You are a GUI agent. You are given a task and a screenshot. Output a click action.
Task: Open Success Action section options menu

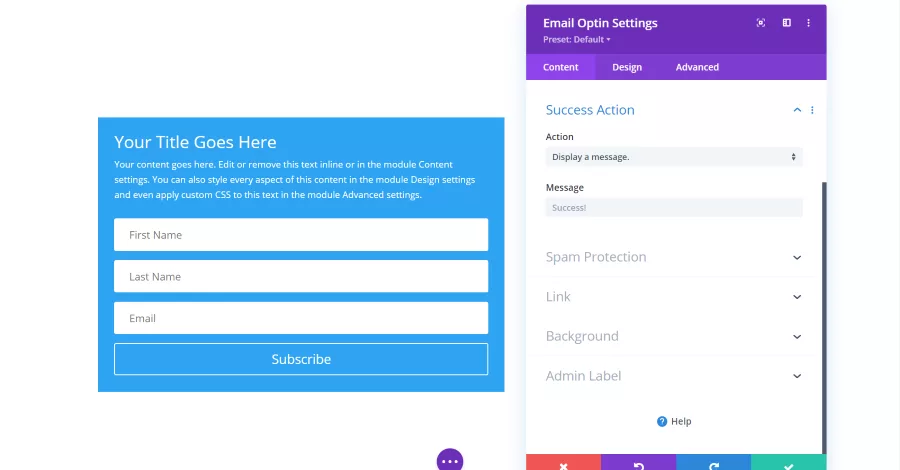(x=812, y=110)
